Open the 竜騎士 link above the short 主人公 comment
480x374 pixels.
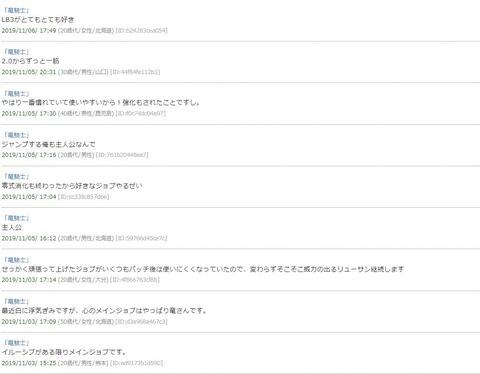tap(16, 218)
